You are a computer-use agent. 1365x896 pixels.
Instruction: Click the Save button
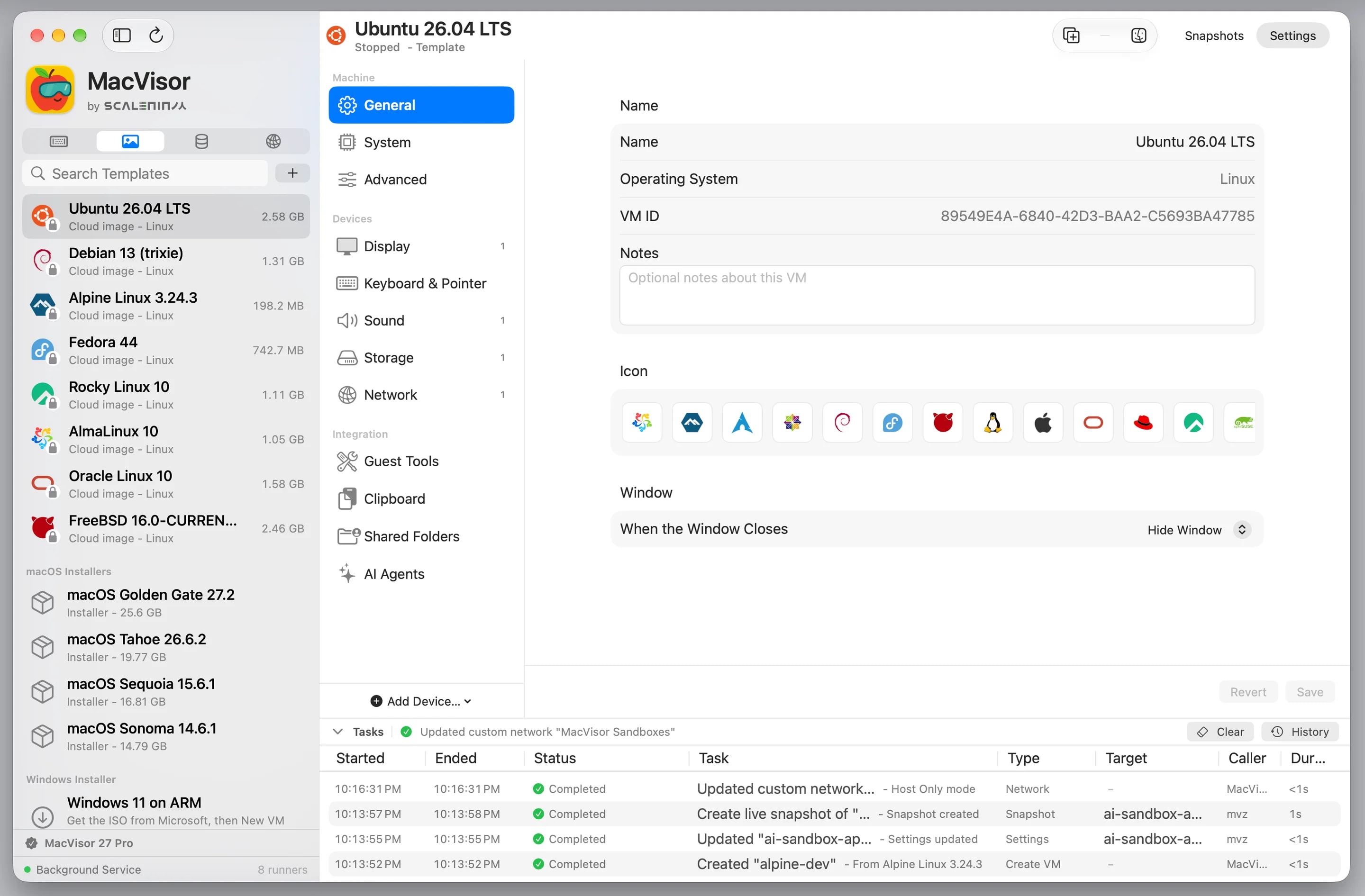point(1310,692)
